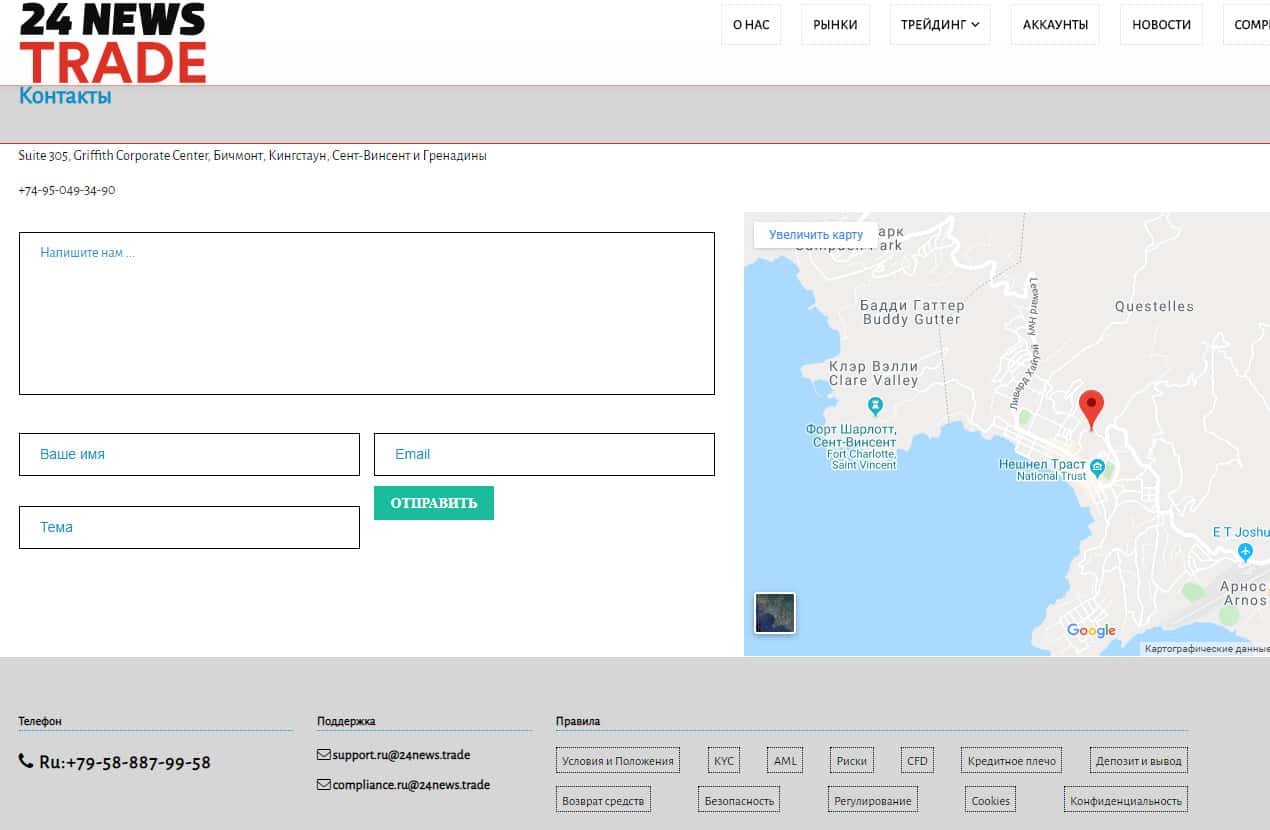Click into the Email input field
The image size is (1270, 830).
[x=544, y=454]
